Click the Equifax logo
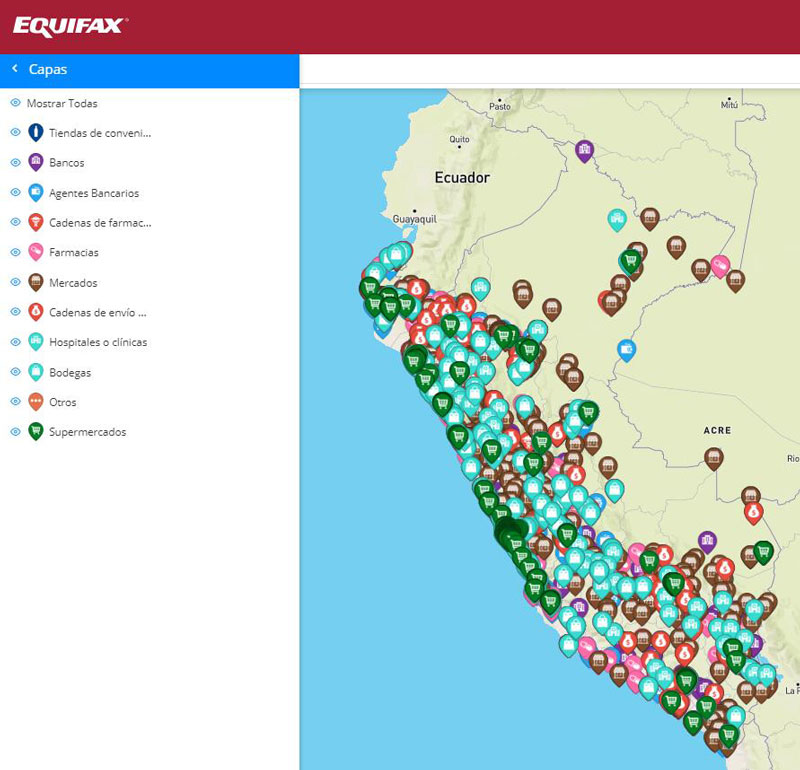The image size is (800, 770). (70, 27)
